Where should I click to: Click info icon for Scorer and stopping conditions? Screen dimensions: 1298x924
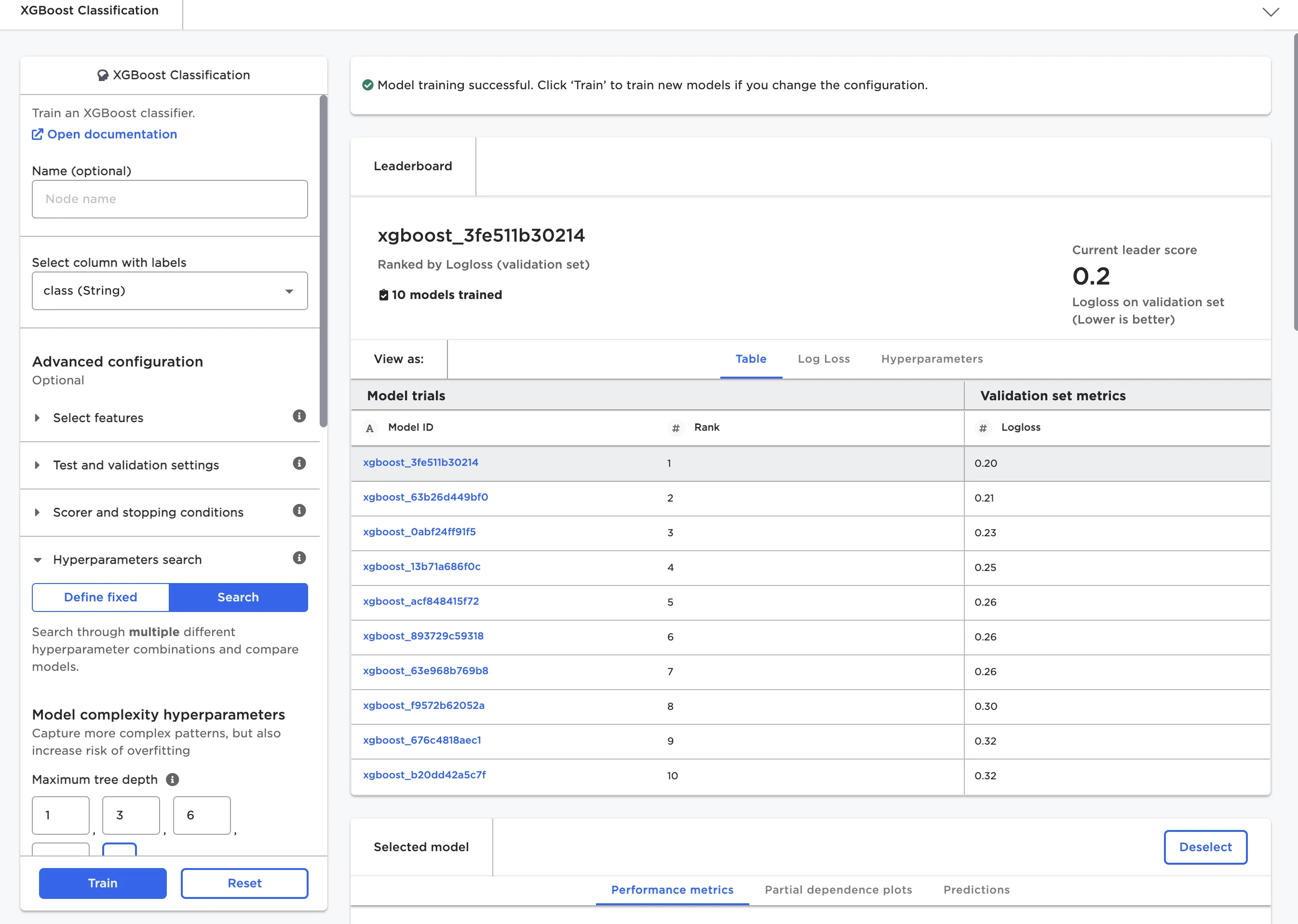[299, 510]
